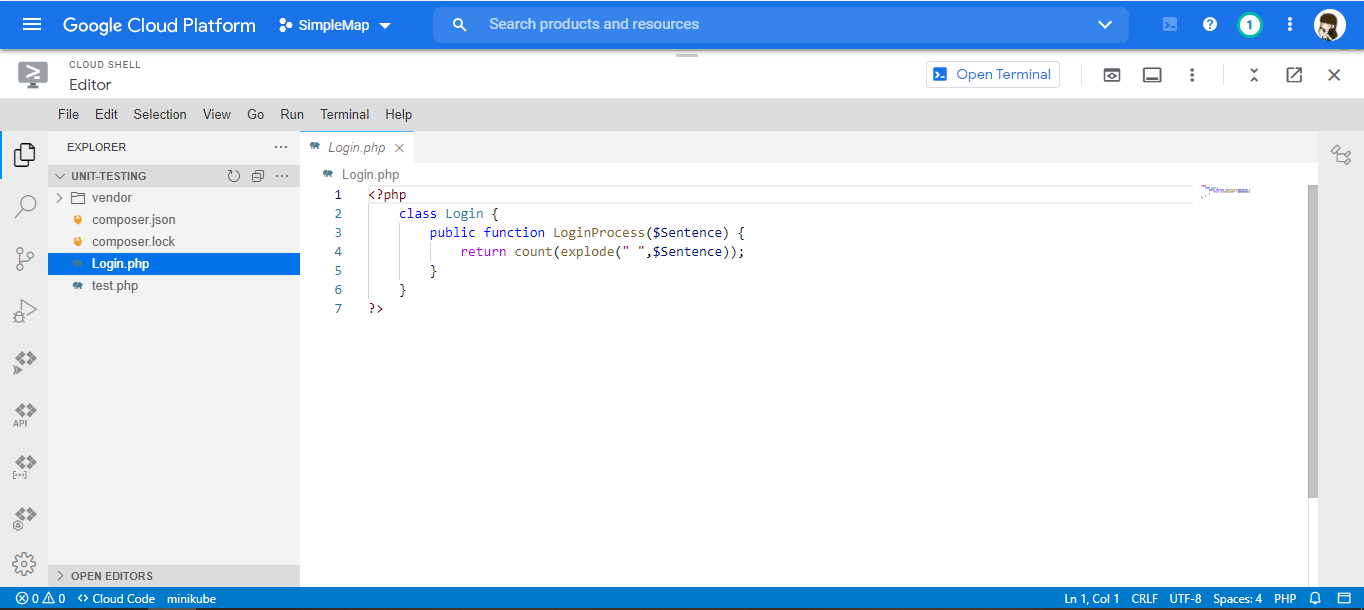Open the Help question mark icon

point(1210,25)
